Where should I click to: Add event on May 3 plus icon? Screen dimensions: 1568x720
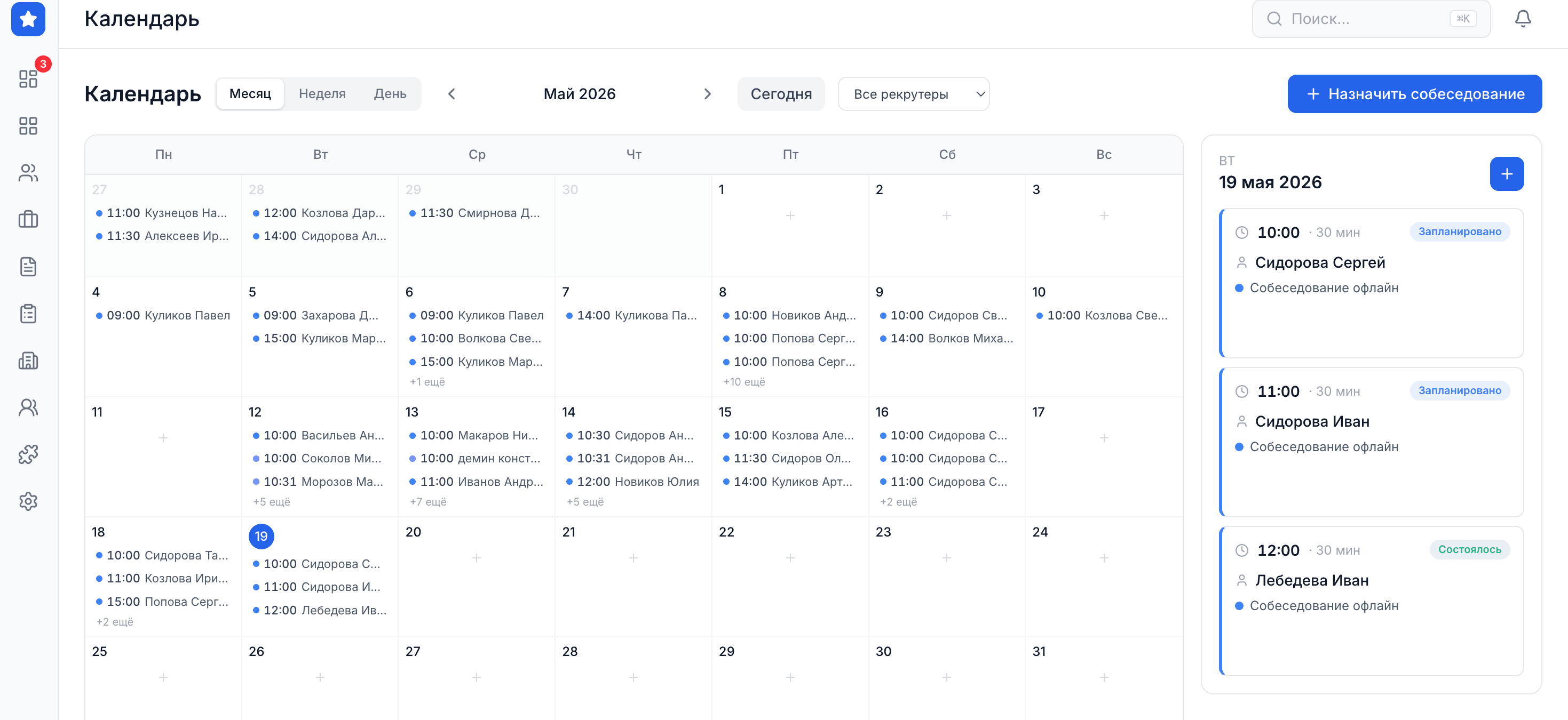pyautogui.click(x=1104, y=215)
